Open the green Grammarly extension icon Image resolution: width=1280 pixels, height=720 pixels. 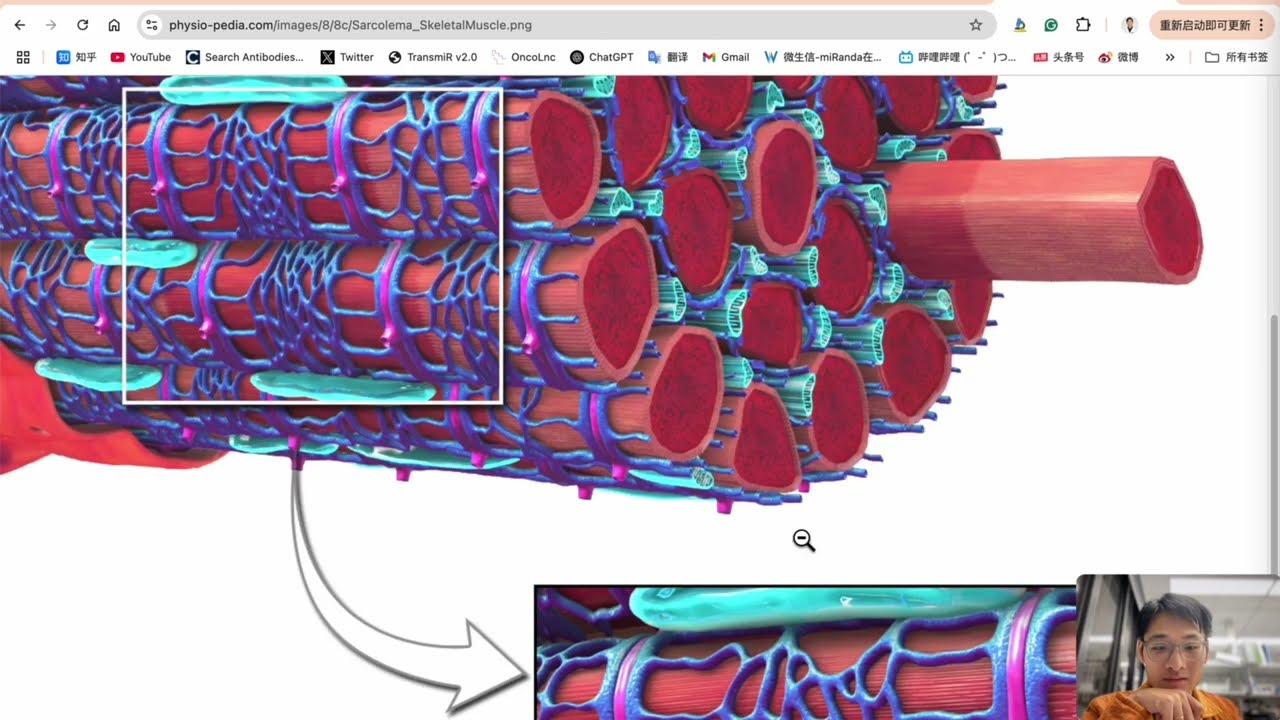[1051, 25]
